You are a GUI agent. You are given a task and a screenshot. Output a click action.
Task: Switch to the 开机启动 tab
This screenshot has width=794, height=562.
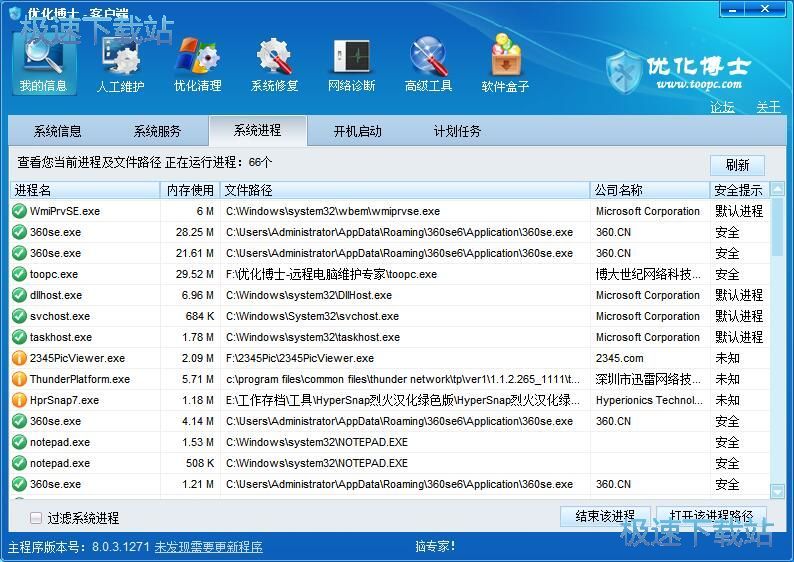click(358, 132)
